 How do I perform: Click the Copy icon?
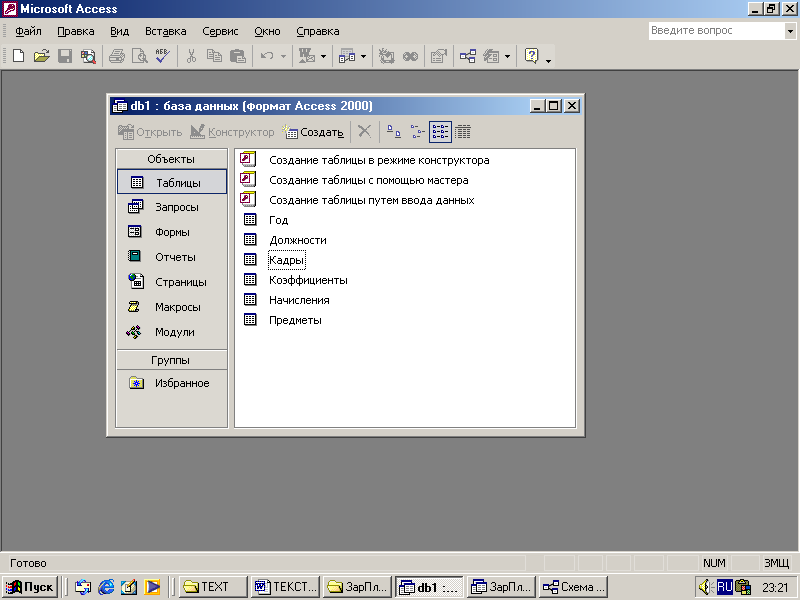pyautogui.click(x=214, y=56)
